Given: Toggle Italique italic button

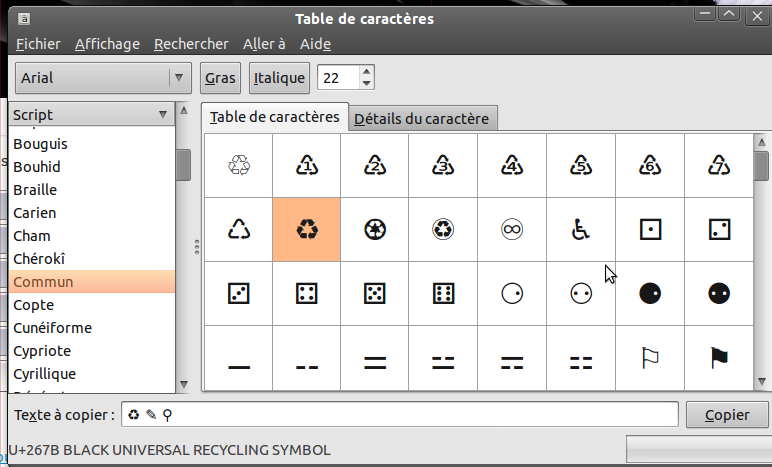Looking at the screenshot, I should pyautogui.click(x=279, y=78).
